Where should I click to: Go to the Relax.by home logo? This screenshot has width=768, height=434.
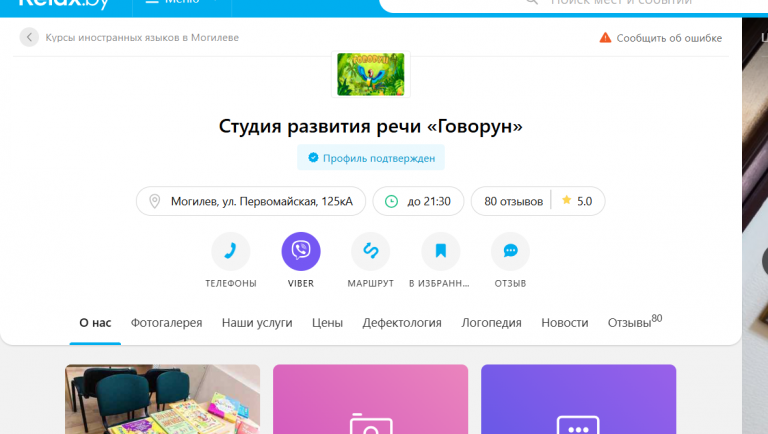[x=64, y=3]
